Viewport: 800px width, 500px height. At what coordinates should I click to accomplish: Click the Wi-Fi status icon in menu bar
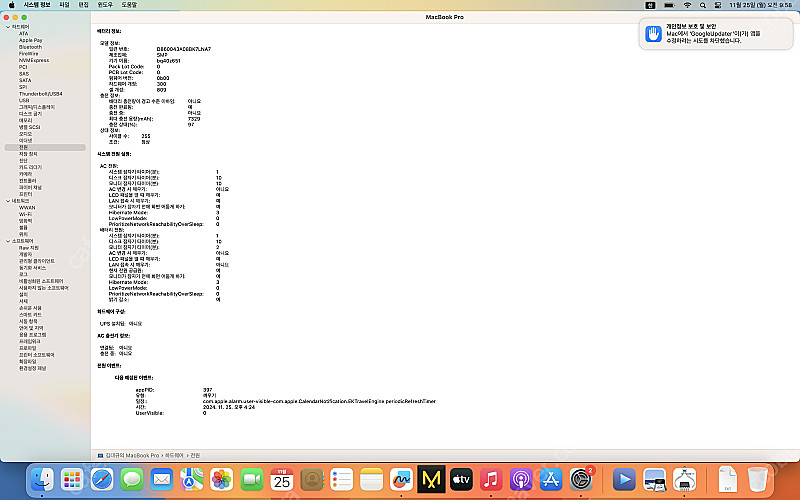(x=687, y=5)
